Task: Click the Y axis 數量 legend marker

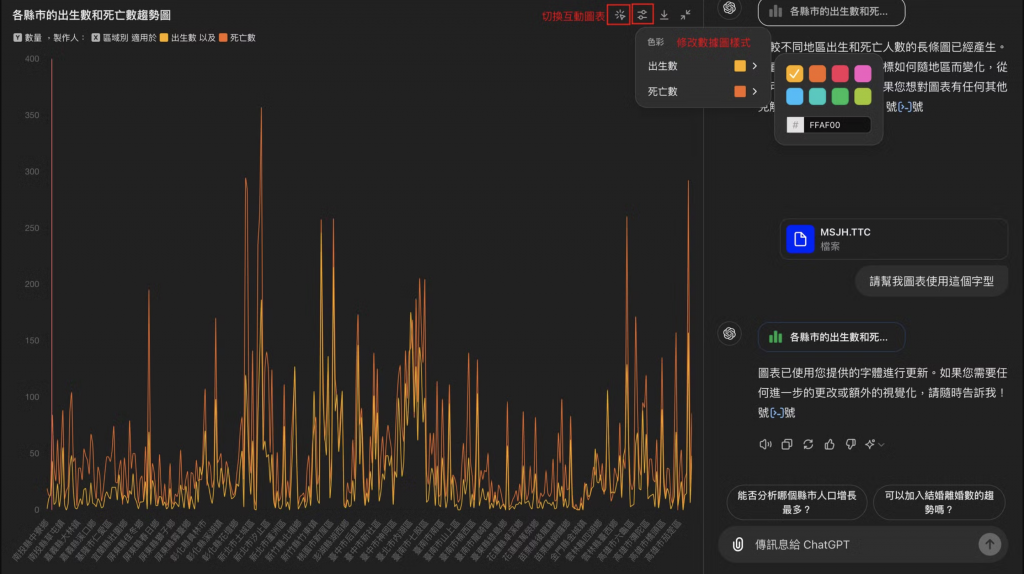Action: click(18, 38)
